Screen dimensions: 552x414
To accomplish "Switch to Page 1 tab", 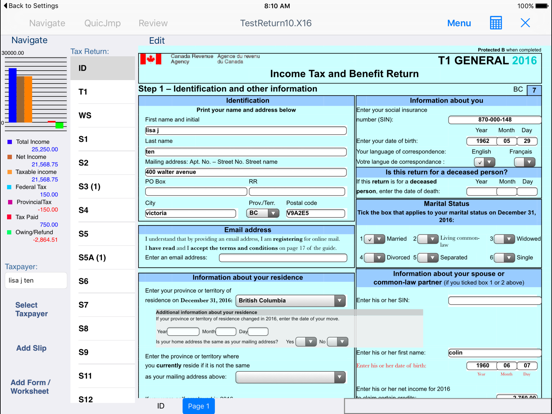I will coord(199,406).
